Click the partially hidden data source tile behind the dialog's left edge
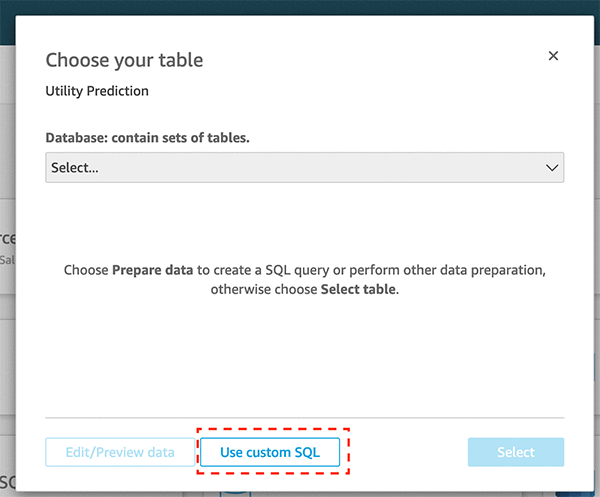Viewport: 600px width, 497px height. coord(7,245)
